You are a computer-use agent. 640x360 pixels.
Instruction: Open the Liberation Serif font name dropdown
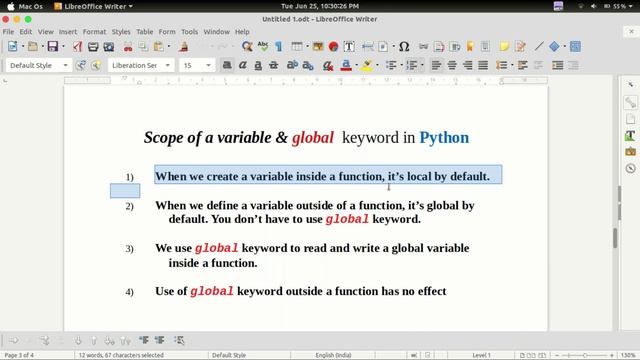(167, 65)
